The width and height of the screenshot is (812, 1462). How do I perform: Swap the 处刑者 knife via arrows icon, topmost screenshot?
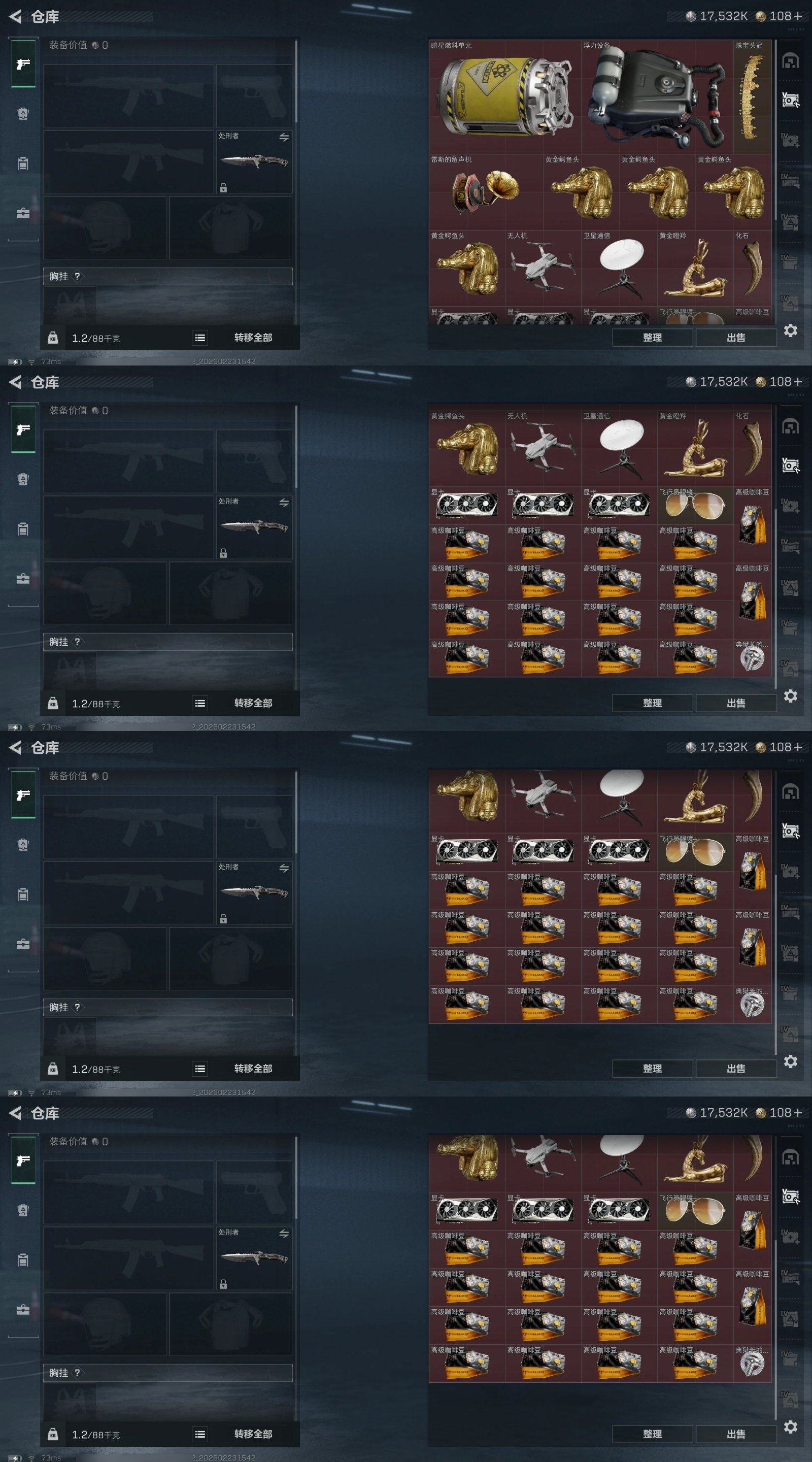284,138
